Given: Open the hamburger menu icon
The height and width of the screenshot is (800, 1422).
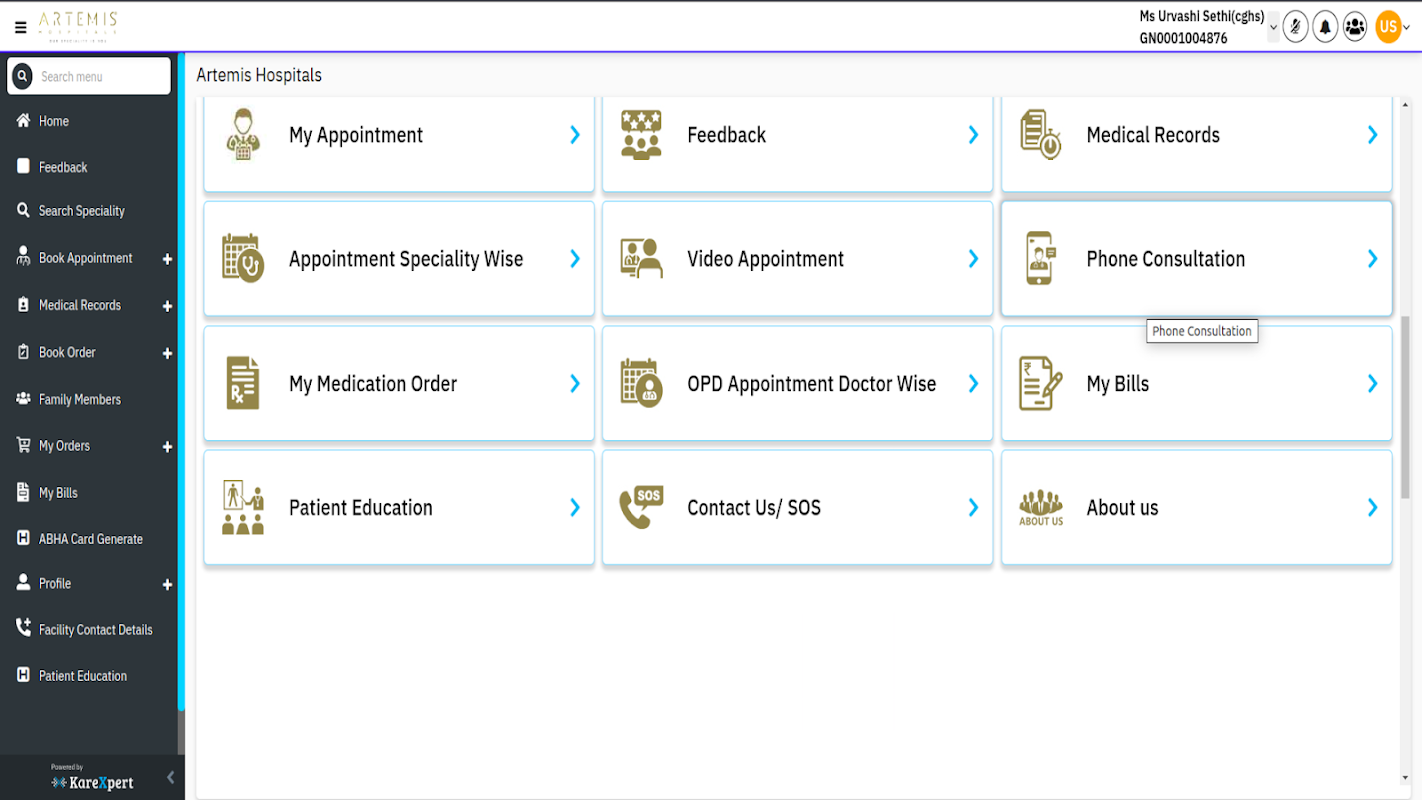Looking at the screenshot, I should [x=20, y=27].
